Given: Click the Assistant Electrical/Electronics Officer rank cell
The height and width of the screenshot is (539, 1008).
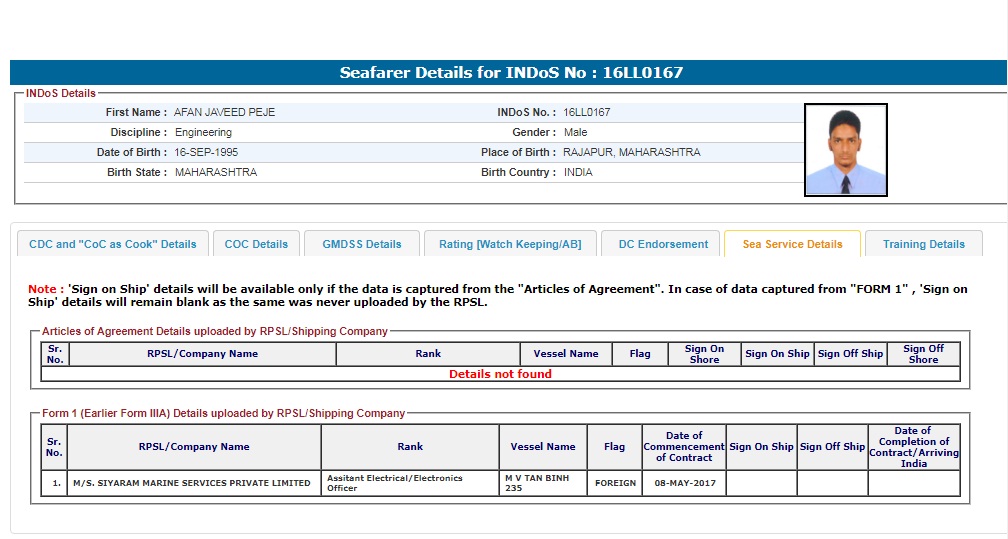Looking at the screenshot, I should click(x=409, y=484).
